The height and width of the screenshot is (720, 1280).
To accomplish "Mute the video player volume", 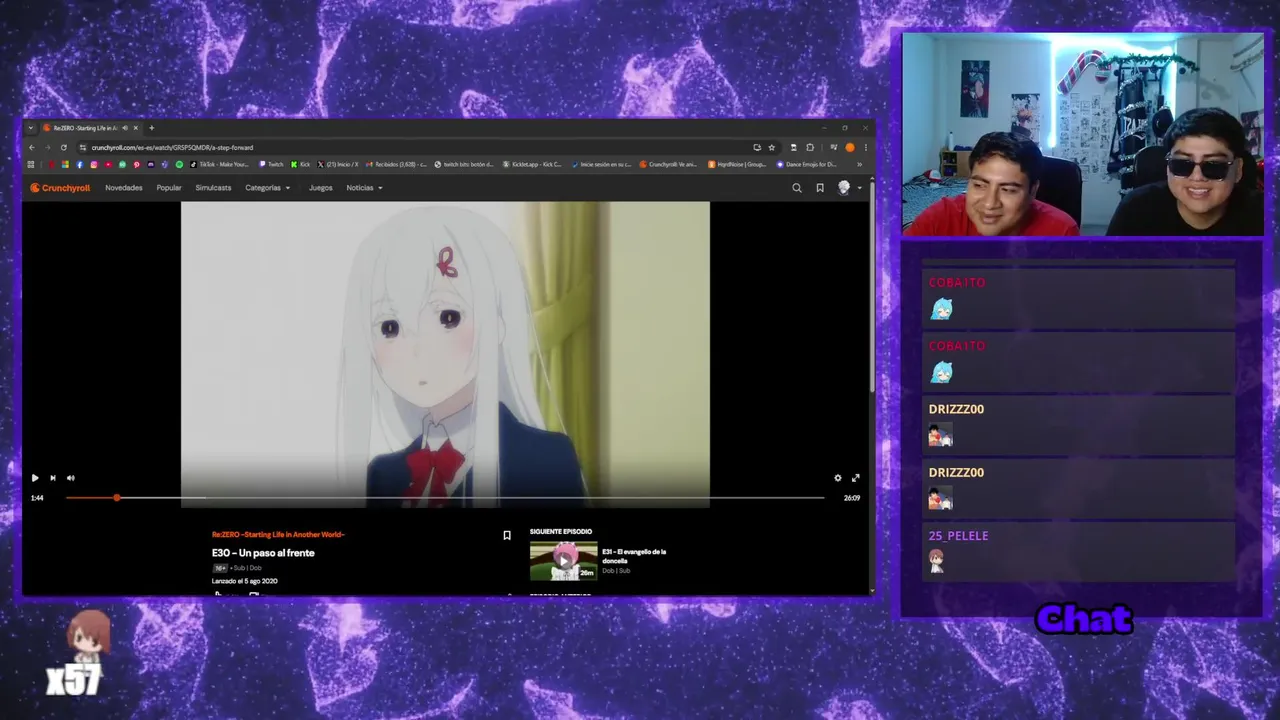I will tap(70, 478).
